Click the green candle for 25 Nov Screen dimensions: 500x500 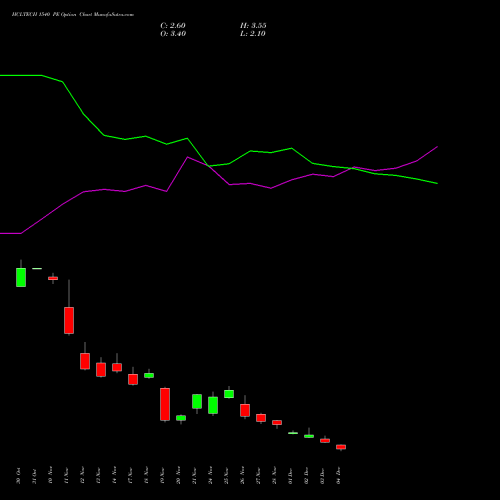click(x=229, y=394)
